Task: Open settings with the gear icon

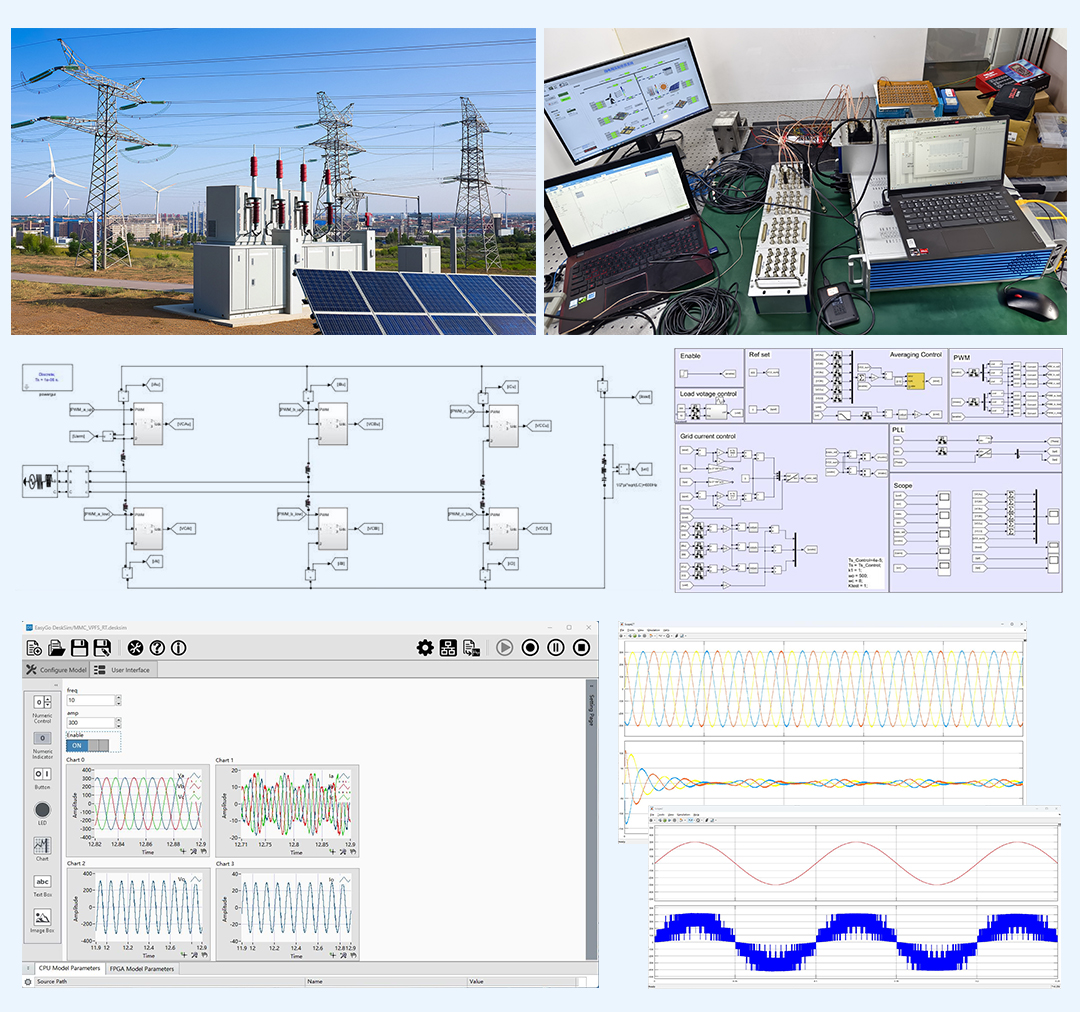Action: [x=425, y=648]
